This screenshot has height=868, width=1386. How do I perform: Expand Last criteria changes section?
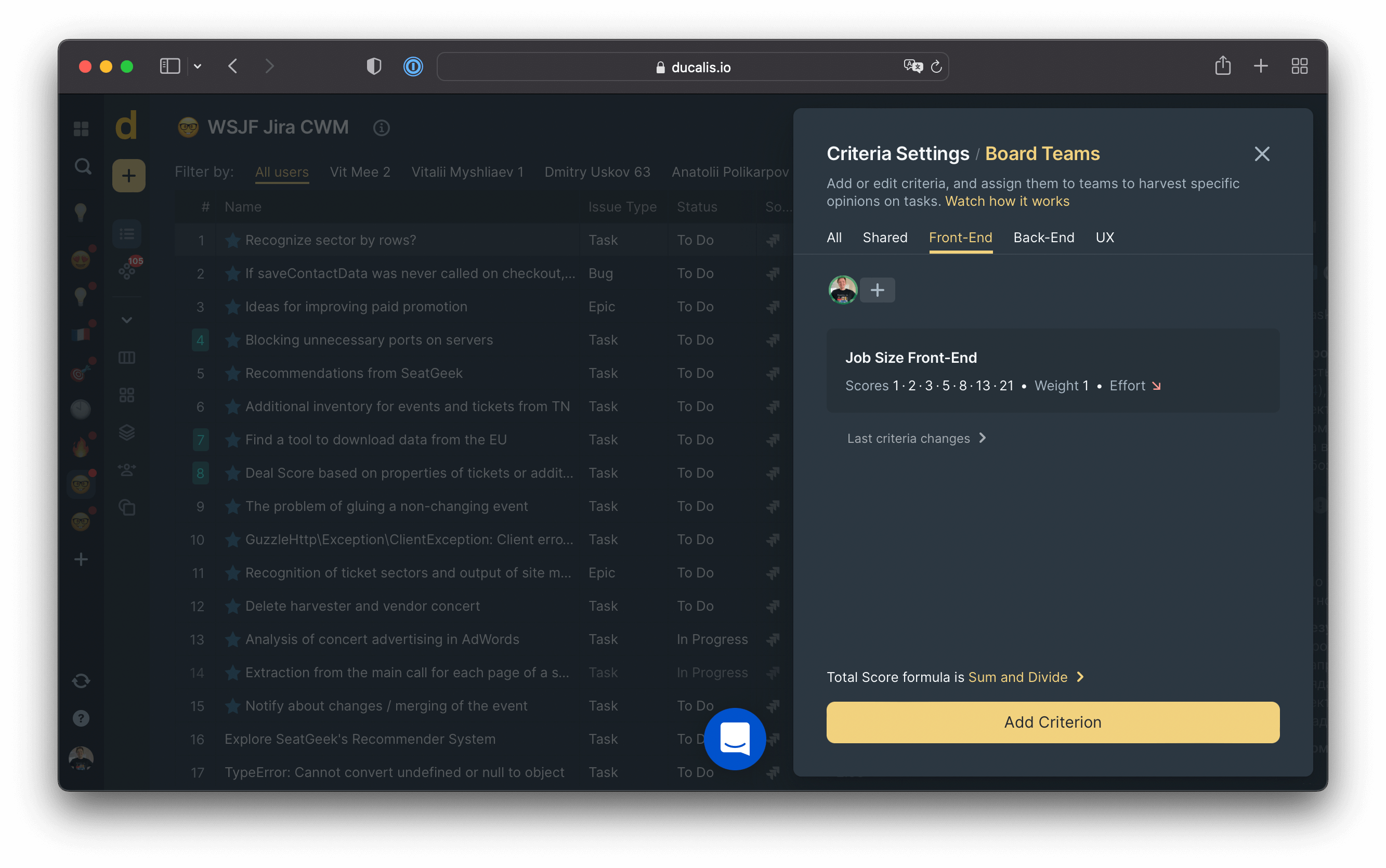pos(915,438)
